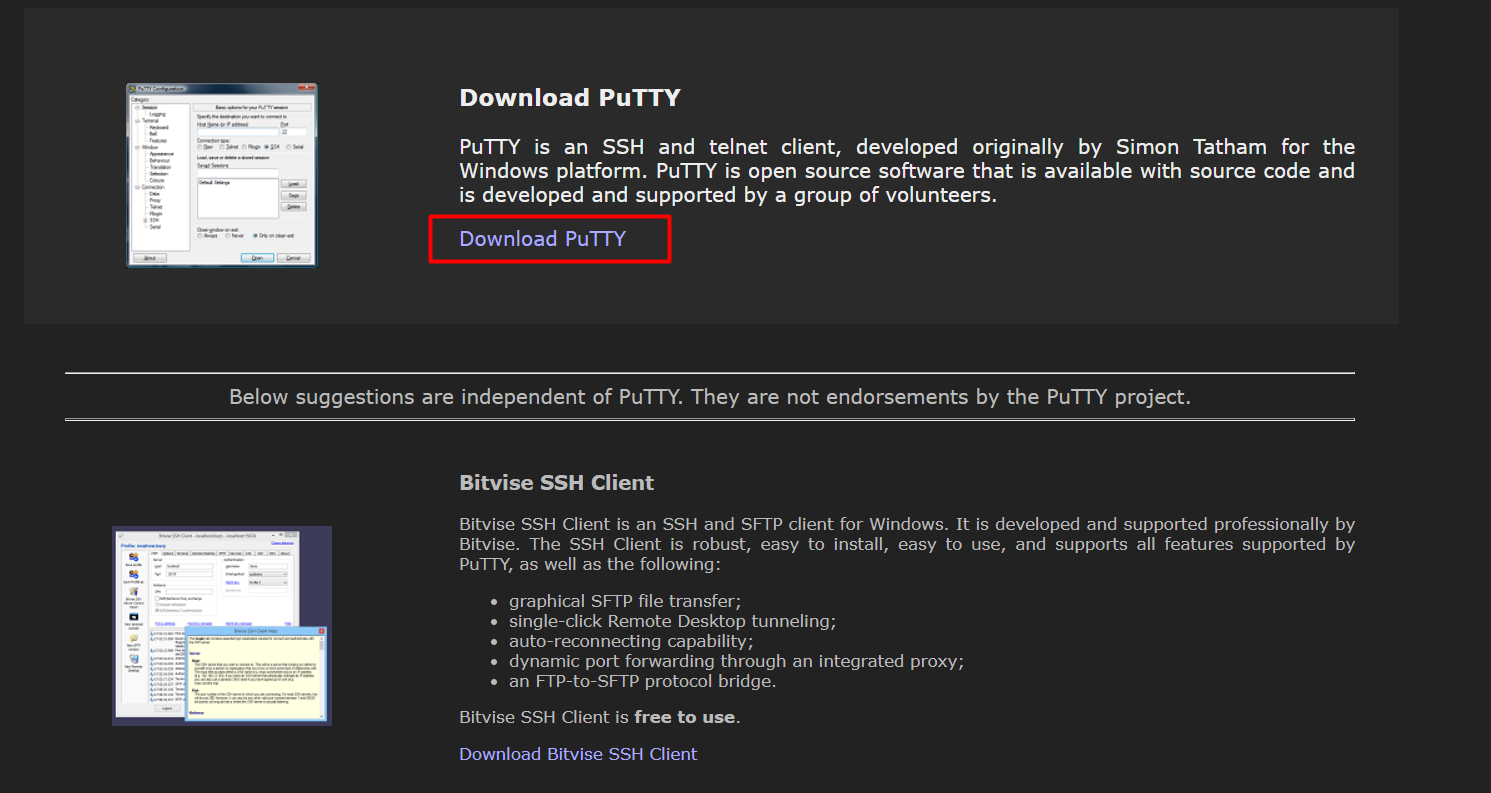Click the PuTTY icon in the screenshot's title bar
Screen dimensions: 1491x793
(132, 89)
